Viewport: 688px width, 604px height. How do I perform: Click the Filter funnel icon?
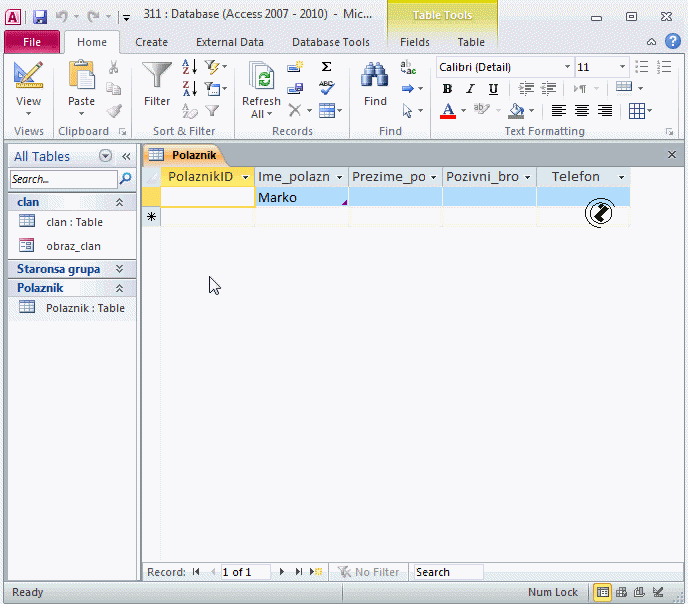[x=157, y=77]
